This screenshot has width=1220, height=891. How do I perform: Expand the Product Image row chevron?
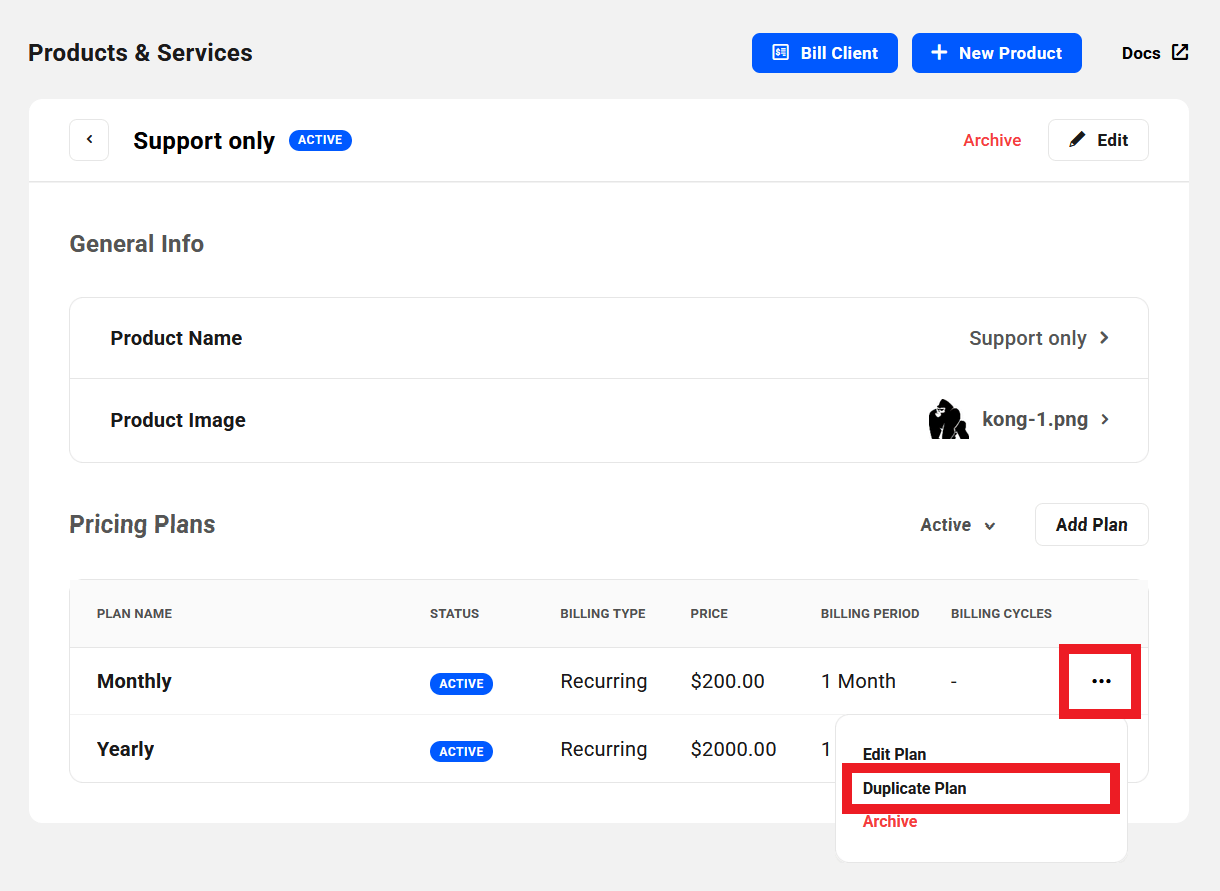point(1105,420)
